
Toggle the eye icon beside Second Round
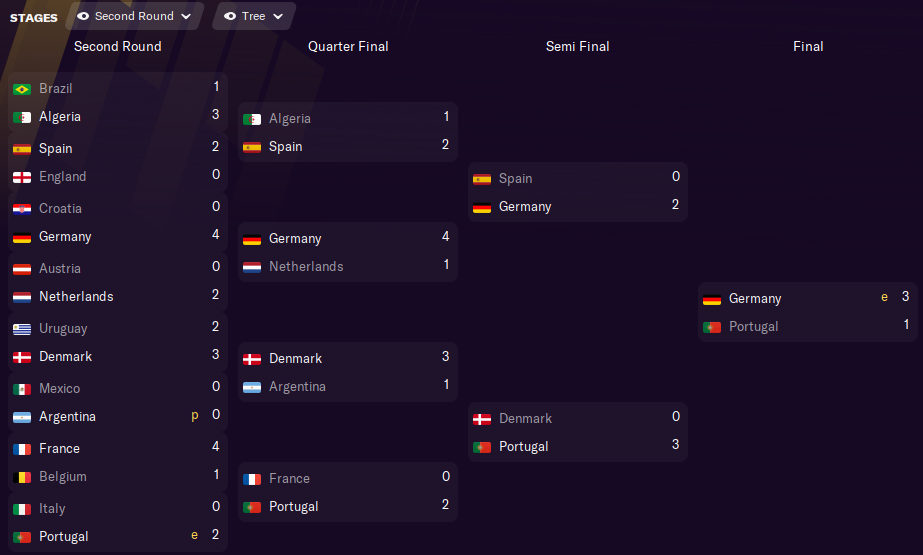pos(83,16)
